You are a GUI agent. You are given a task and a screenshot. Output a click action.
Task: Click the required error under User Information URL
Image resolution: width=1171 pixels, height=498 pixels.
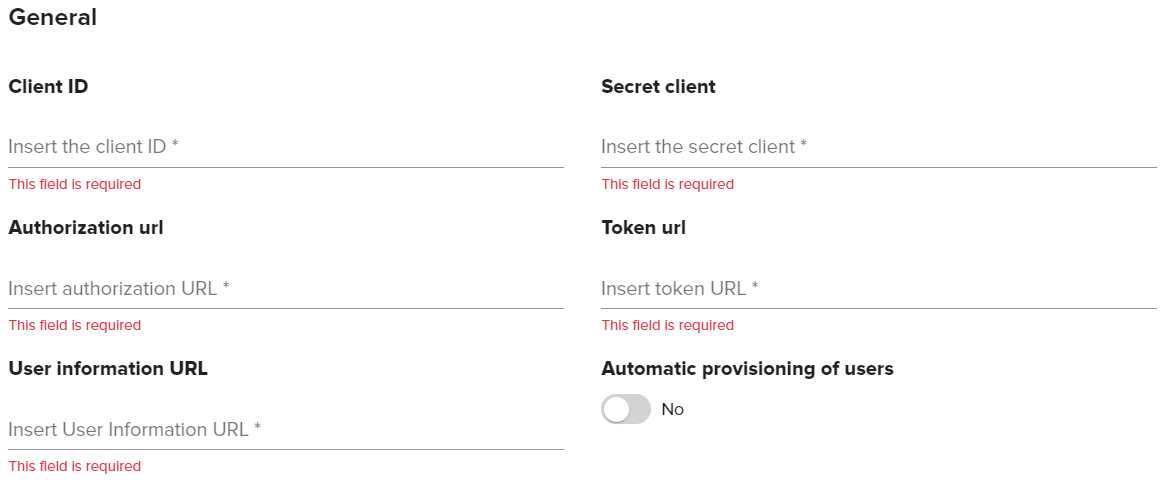75,467
